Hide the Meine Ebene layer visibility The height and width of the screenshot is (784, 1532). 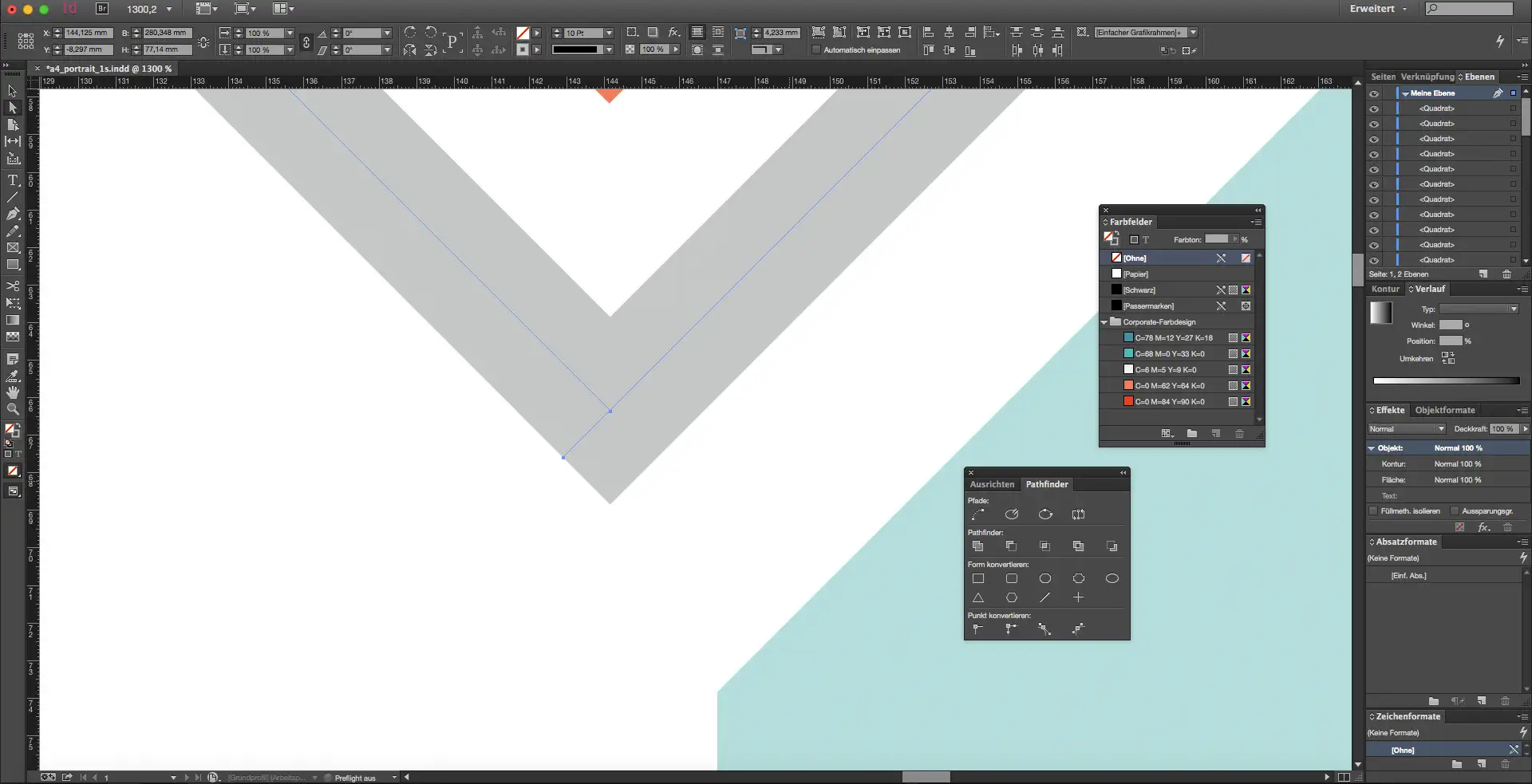pyautogui.click(x=1374, y=93)
